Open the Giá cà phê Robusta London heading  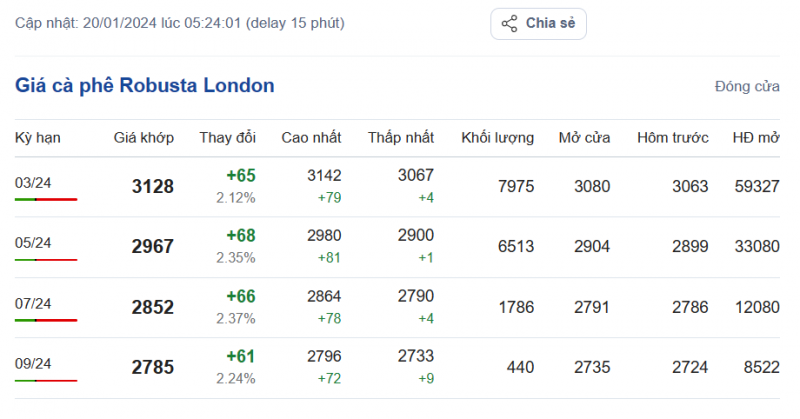[144, 86]
